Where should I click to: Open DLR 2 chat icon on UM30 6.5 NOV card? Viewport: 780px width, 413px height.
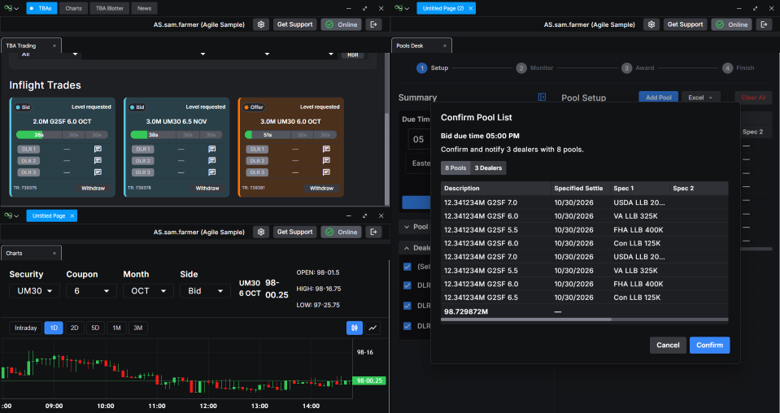coord(212,161)
